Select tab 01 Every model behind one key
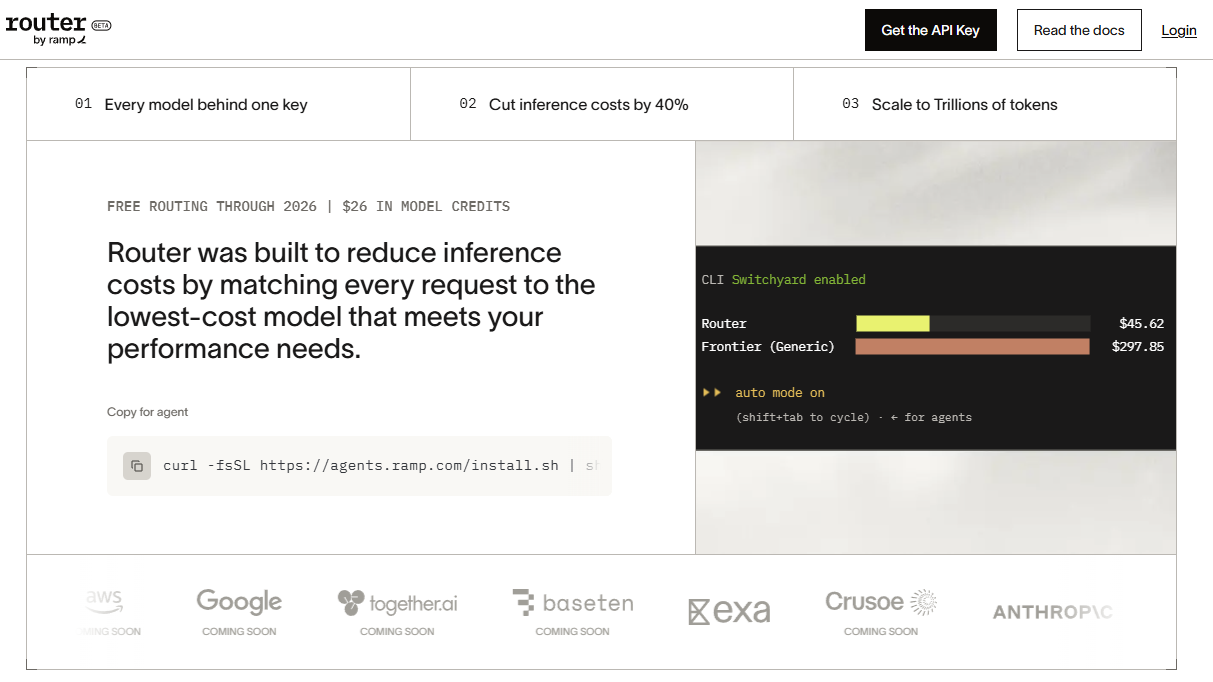Viewport: 1213px width, 682px height. click(218, 104)
